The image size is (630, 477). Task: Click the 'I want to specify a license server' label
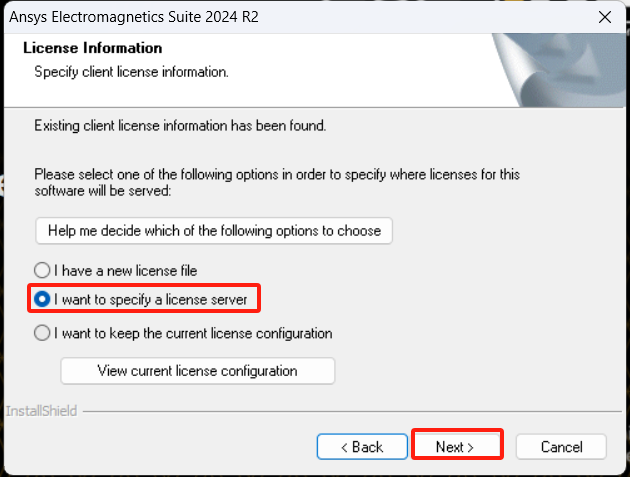(x=151, y=300)
